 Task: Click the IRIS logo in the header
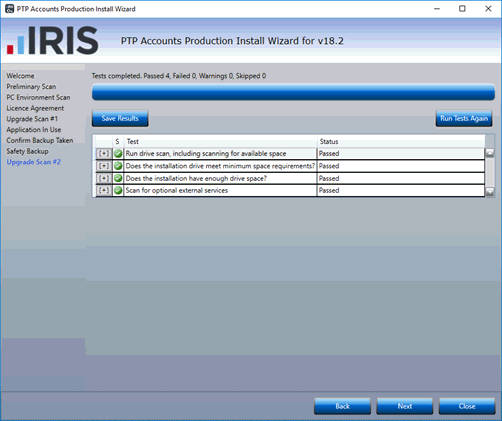[53, 41]
